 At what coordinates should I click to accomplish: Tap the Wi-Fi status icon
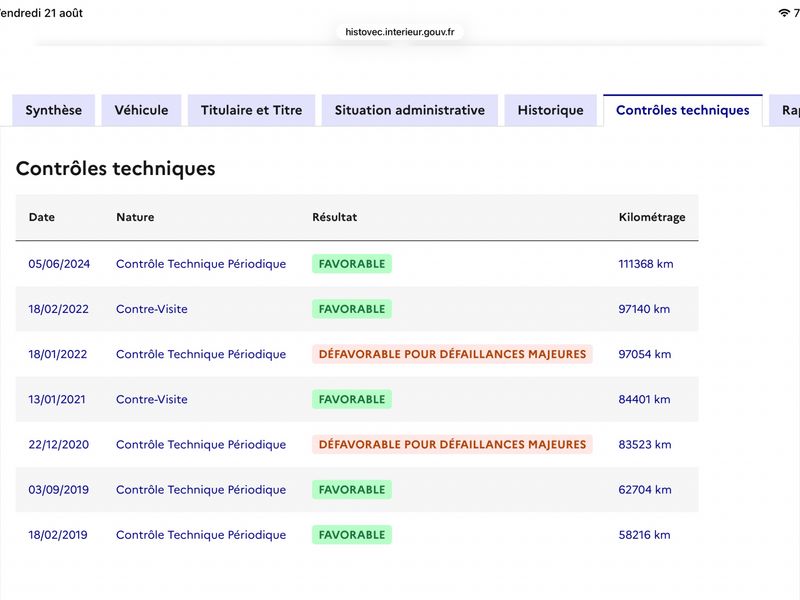coord(784,13)
